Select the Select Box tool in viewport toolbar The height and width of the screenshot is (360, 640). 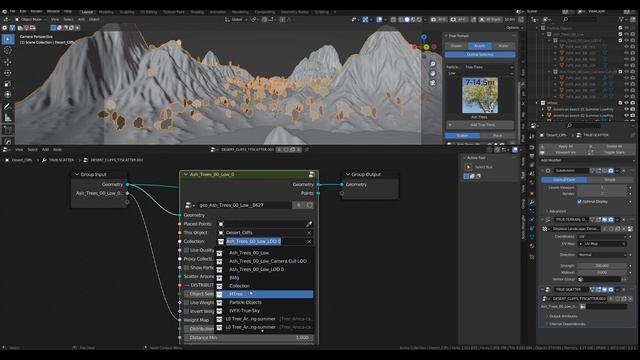tap(8, 39)
